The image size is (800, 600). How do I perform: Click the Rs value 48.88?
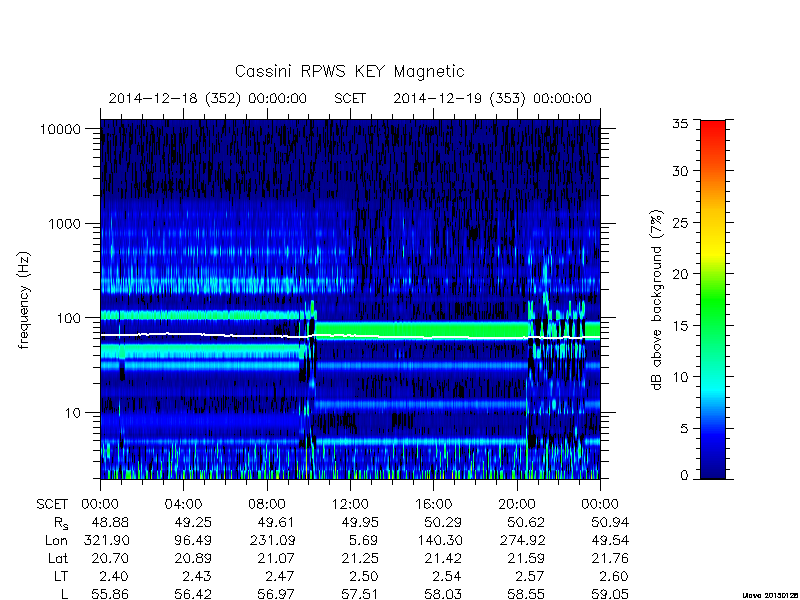point(110,522)
